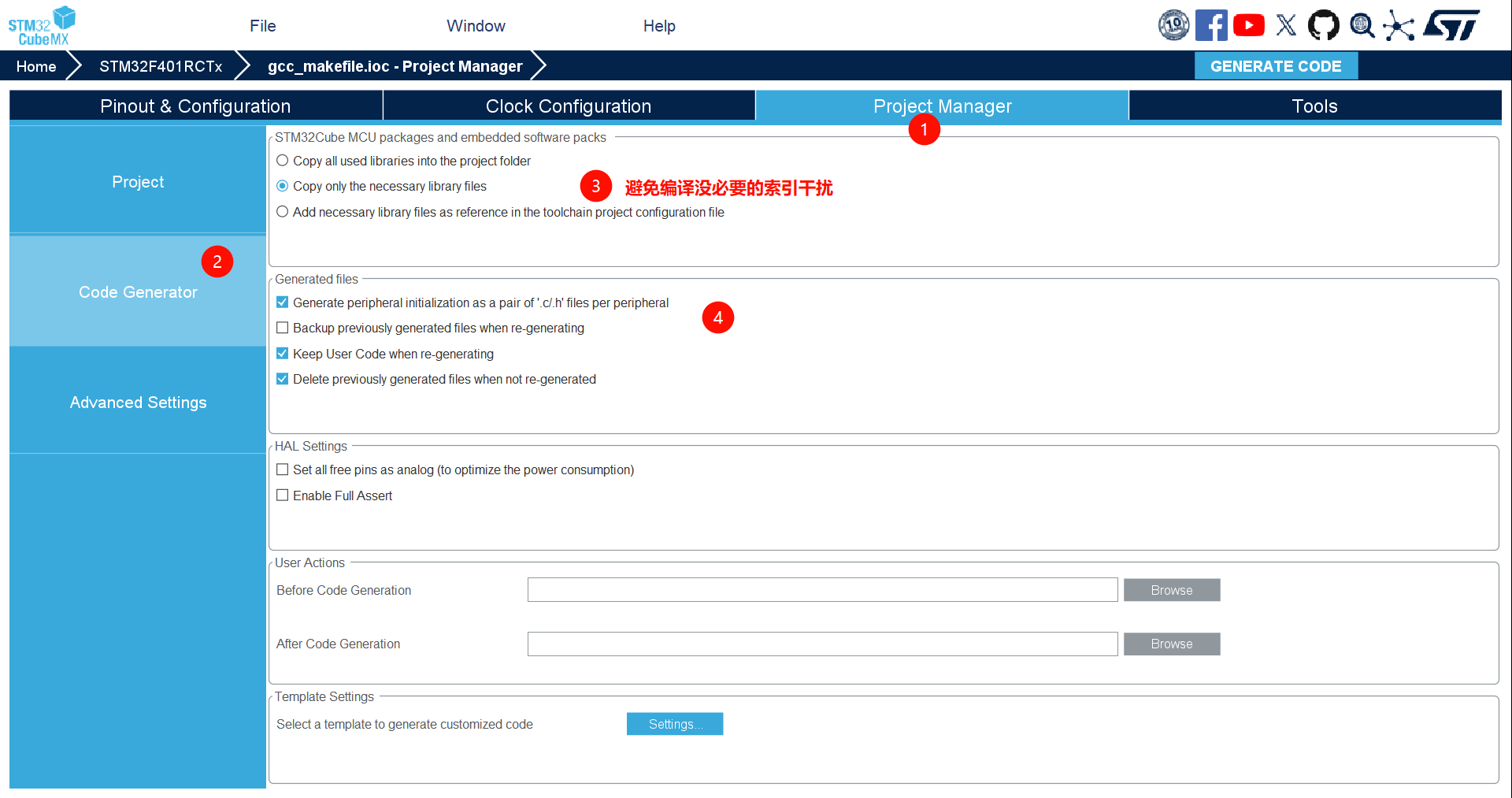
Task: Open the Project side section
Action: [138, 182]
